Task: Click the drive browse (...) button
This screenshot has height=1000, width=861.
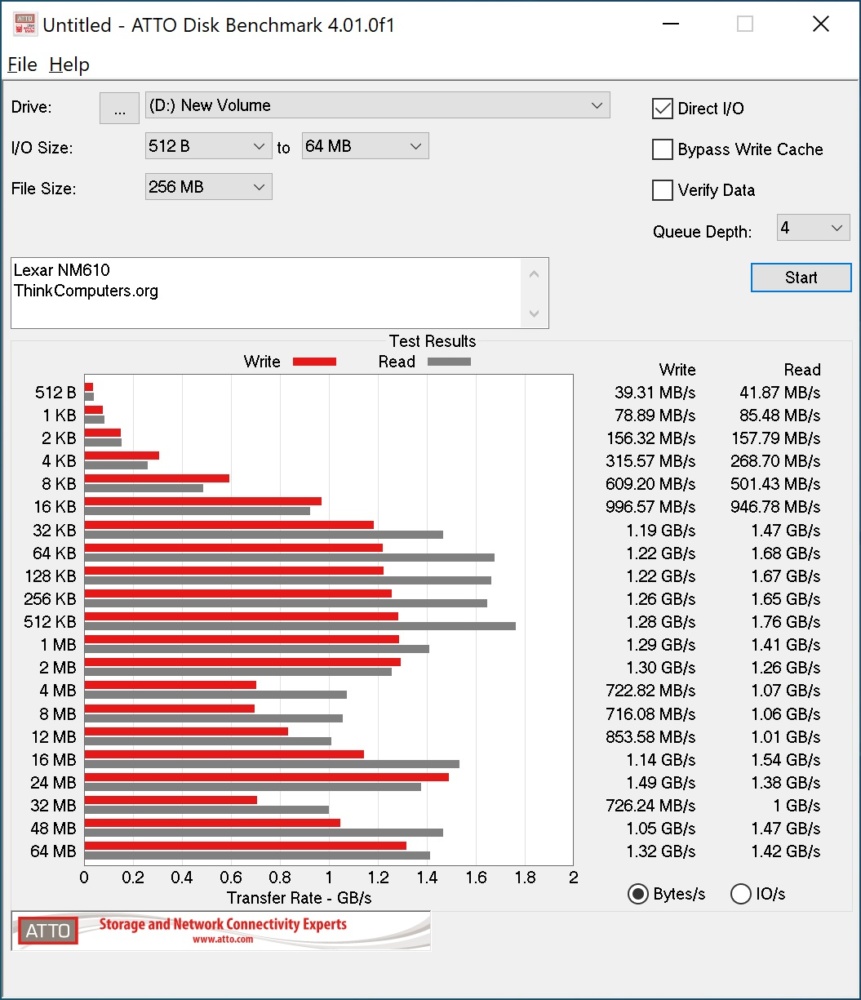Action: click(x=119, y=108)
